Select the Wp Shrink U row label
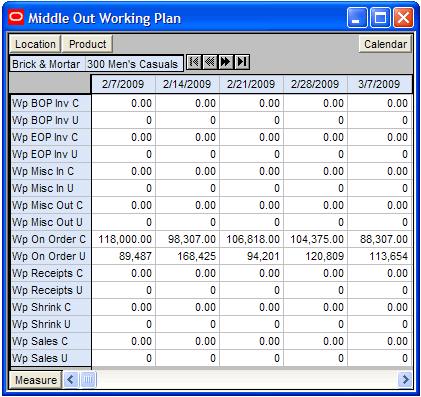Image resolution: width=421 pixels, height=397 pixels. (51, 324)
